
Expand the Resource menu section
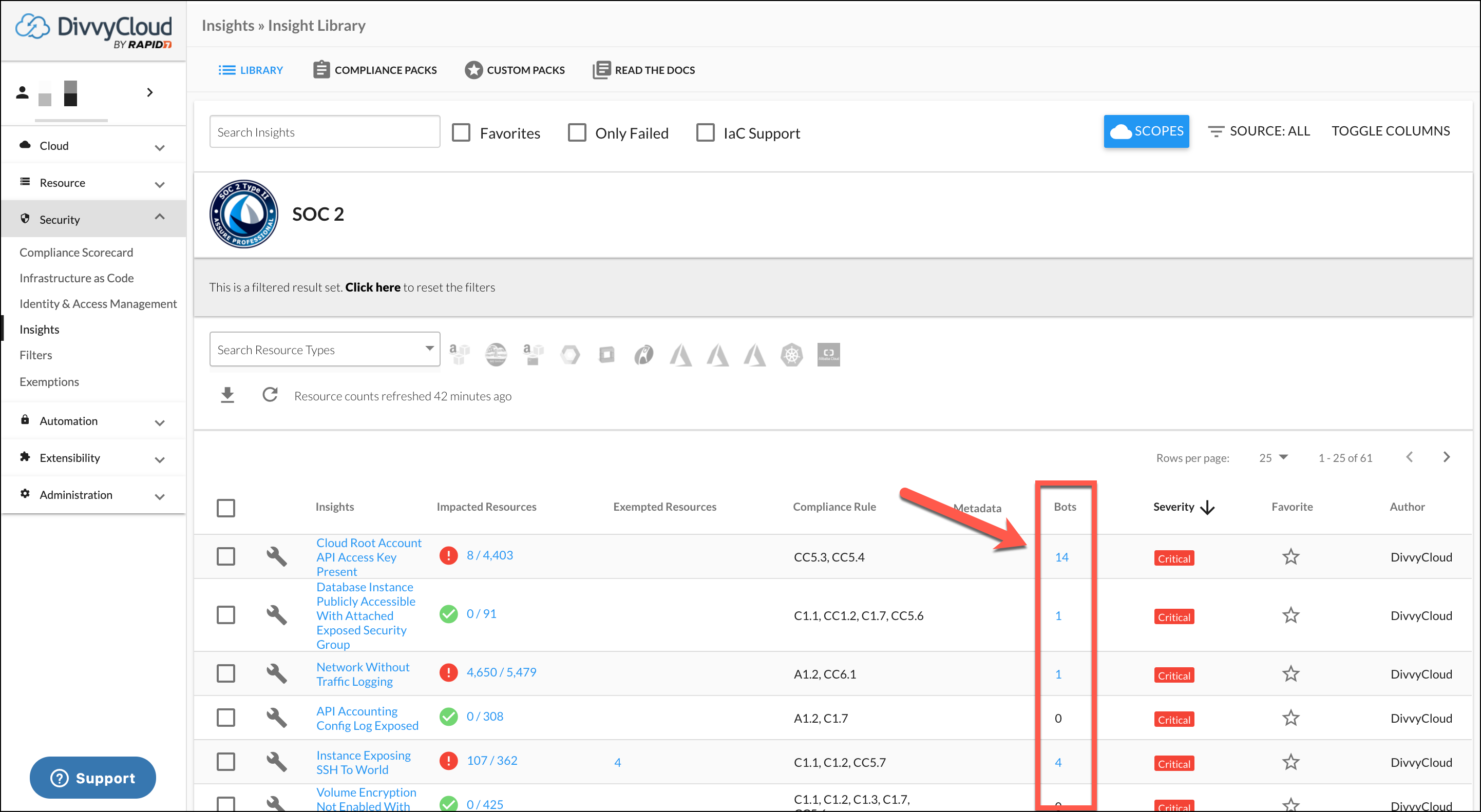pyautogui.click(x=93, y=183)
